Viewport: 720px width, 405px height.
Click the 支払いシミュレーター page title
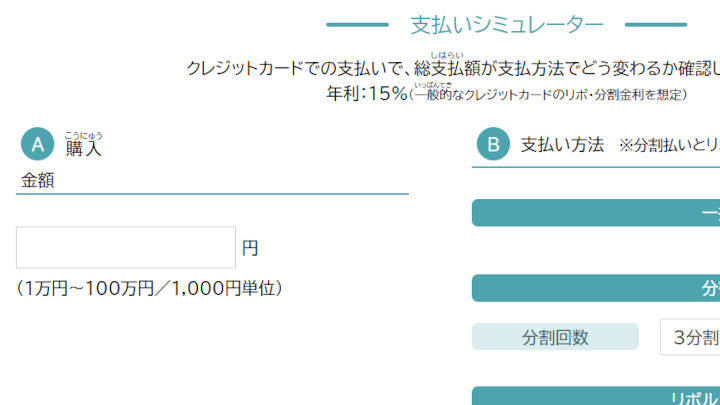tap(507, 25)
